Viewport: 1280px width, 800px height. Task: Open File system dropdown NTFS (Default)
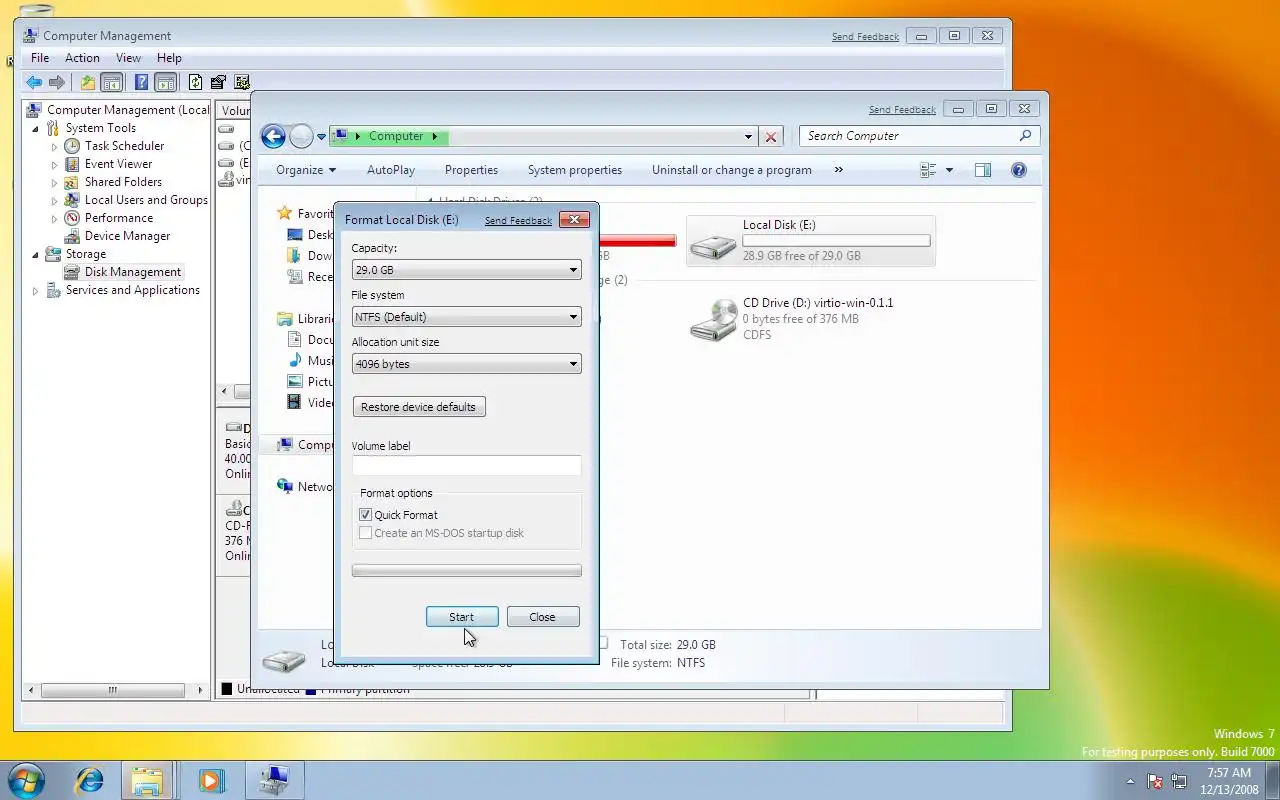(x=466, y=317)
